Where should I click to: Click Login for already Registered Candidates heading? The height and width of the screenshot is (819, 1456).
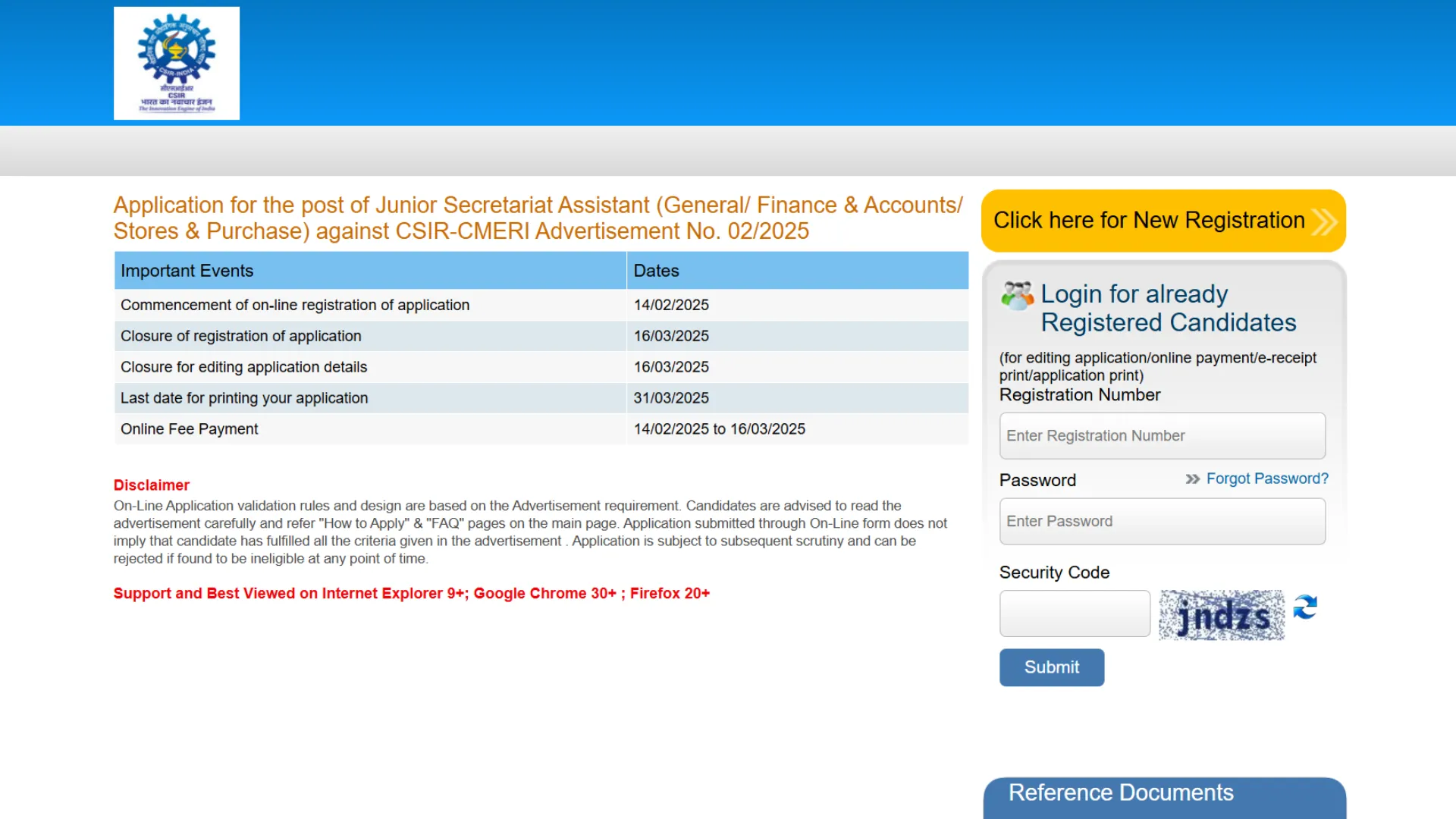tap(1168, 308)
